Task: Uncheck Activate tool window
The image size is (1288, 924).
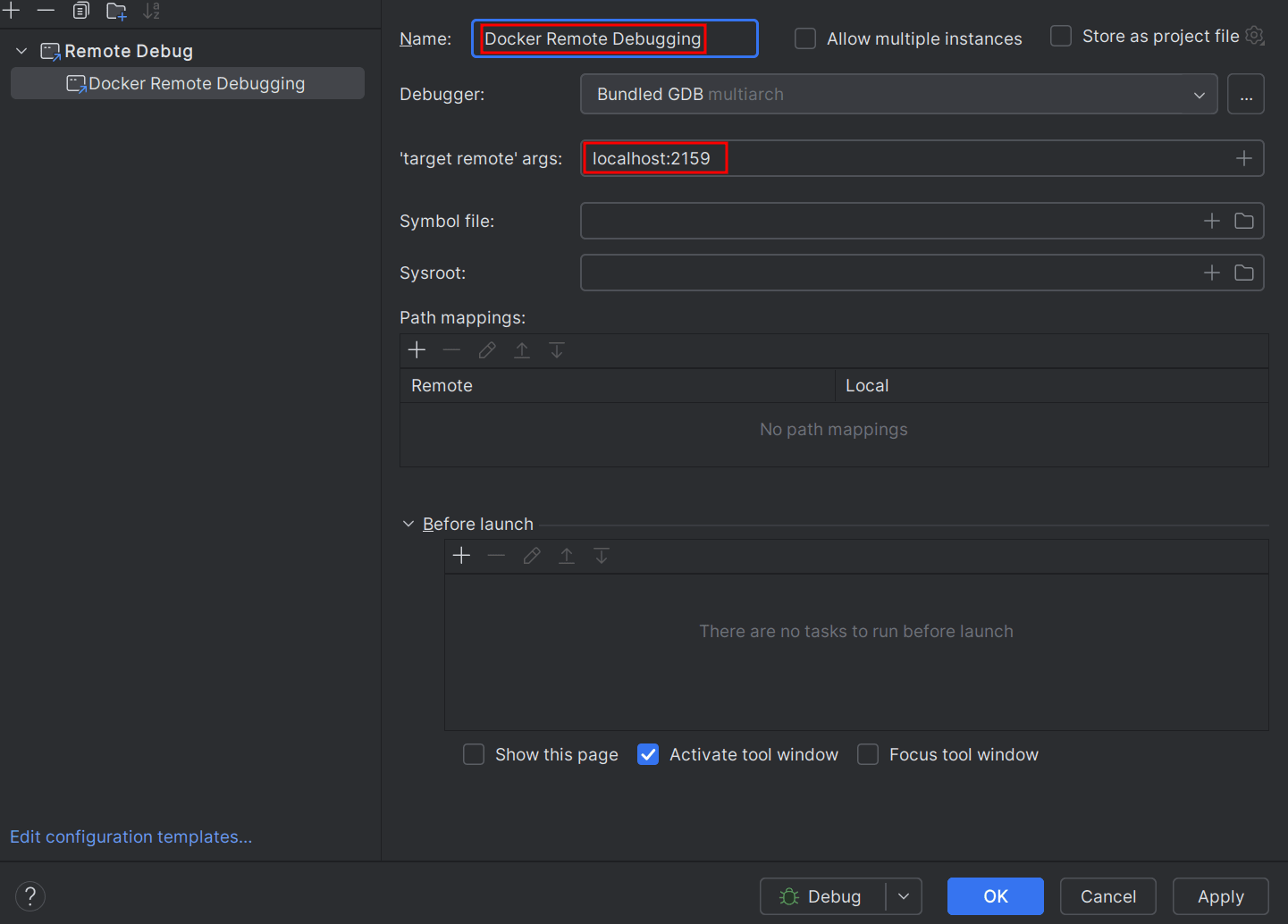Action: point(648,754)
